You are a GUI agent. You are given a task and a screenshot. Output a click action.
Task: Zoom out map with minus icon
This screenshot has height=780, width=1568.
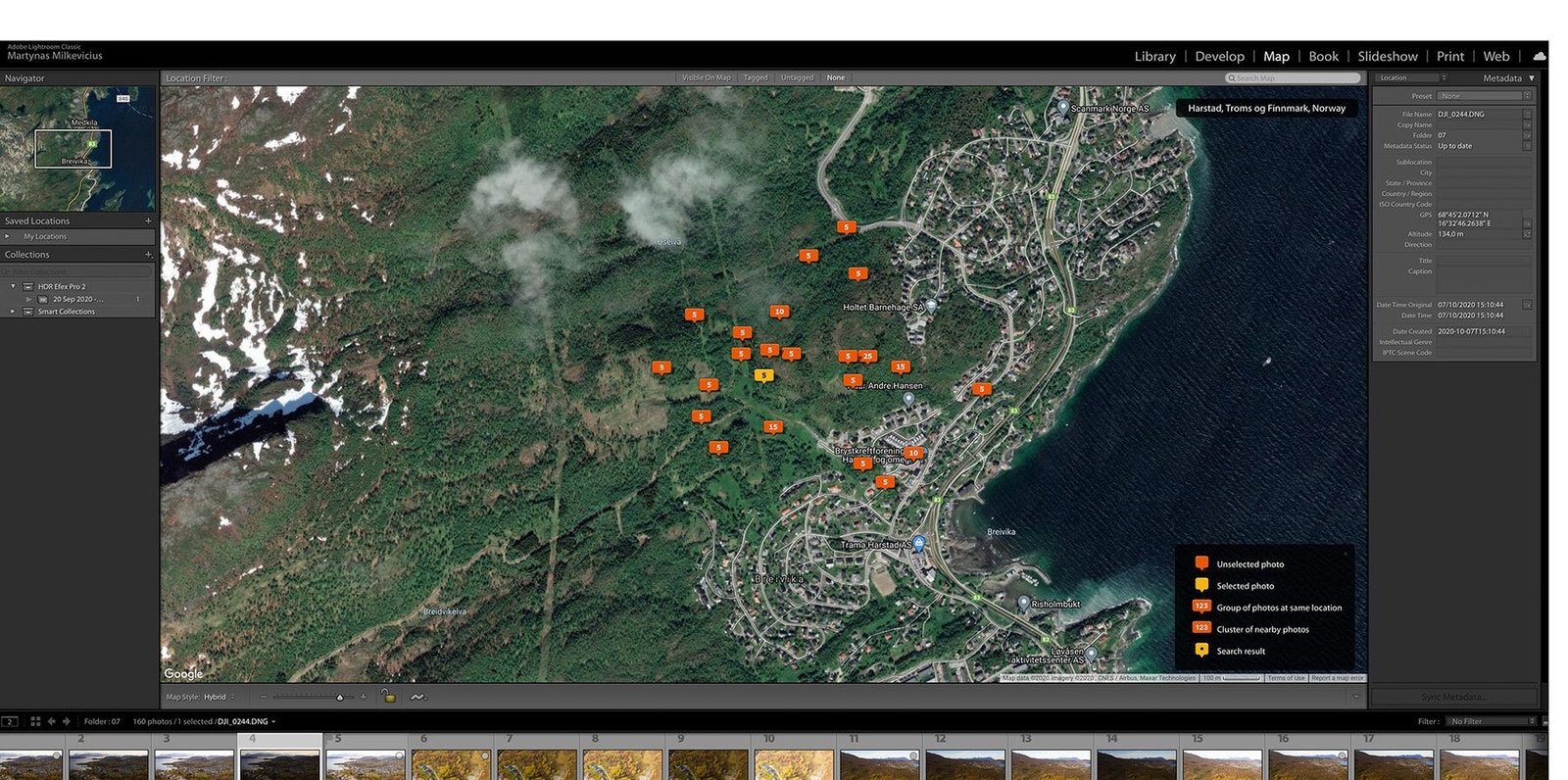pyautogui.click(x=264, y=698)
